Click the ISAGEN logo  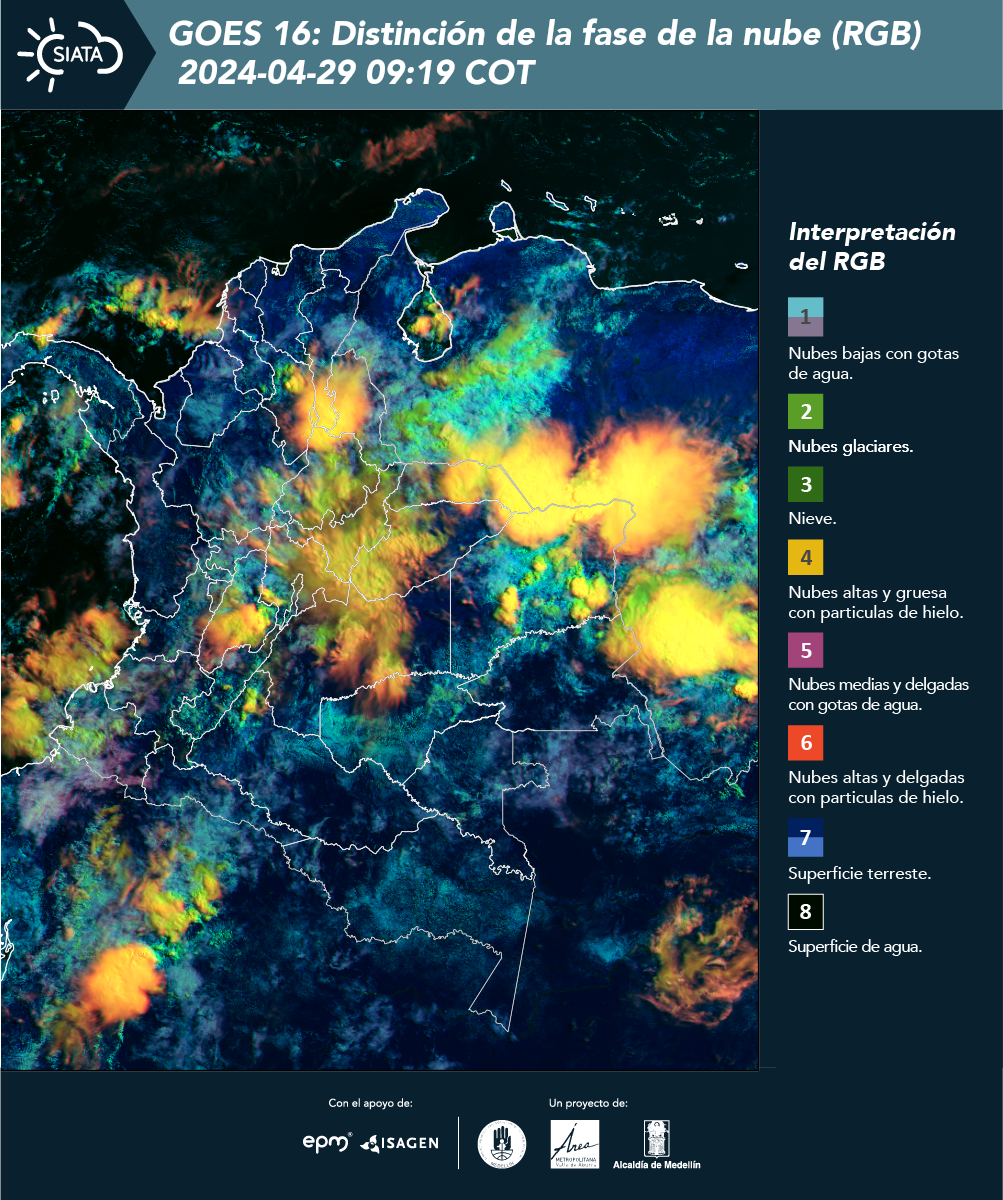[399, 1142]
